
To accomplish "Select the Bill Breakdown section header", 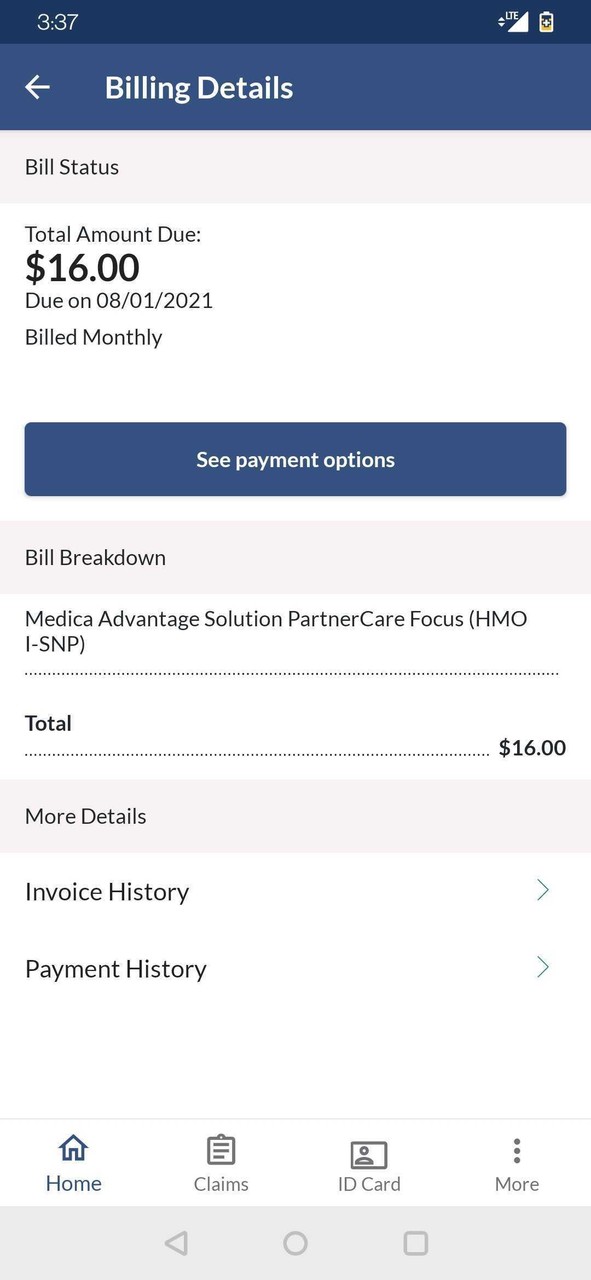I will click(95, 557).
